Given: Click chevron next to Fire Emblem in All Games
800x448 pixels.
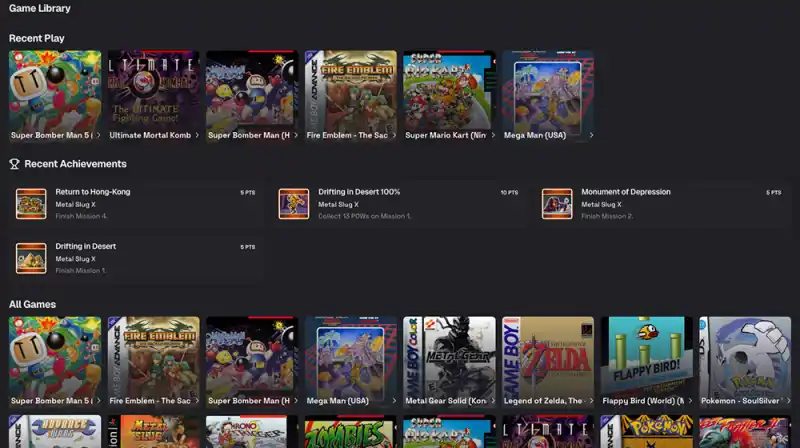Looking at the screenshot, I should pyautogui.click(x=197, y=401).
